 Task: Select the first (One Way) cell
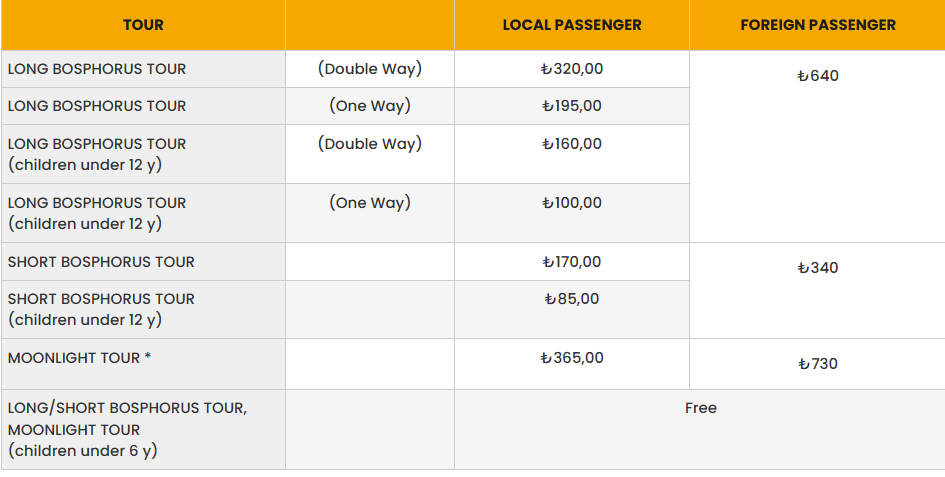pos(370,106)
